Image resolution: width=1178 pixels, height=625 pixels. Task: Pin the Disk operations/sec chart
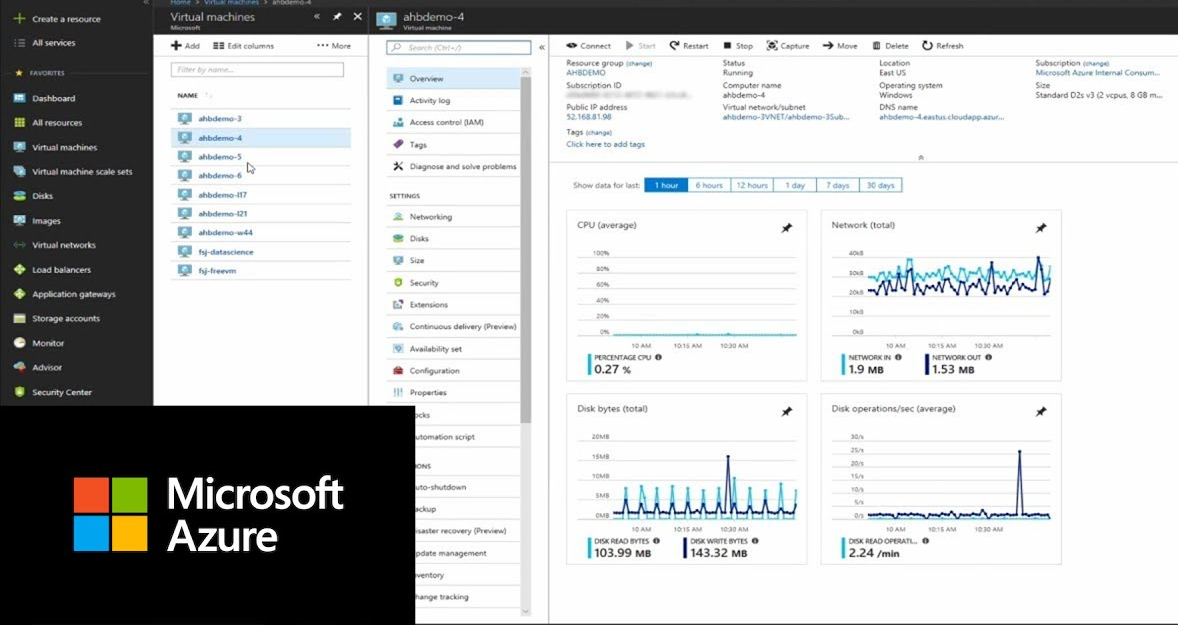(1040, 411)
